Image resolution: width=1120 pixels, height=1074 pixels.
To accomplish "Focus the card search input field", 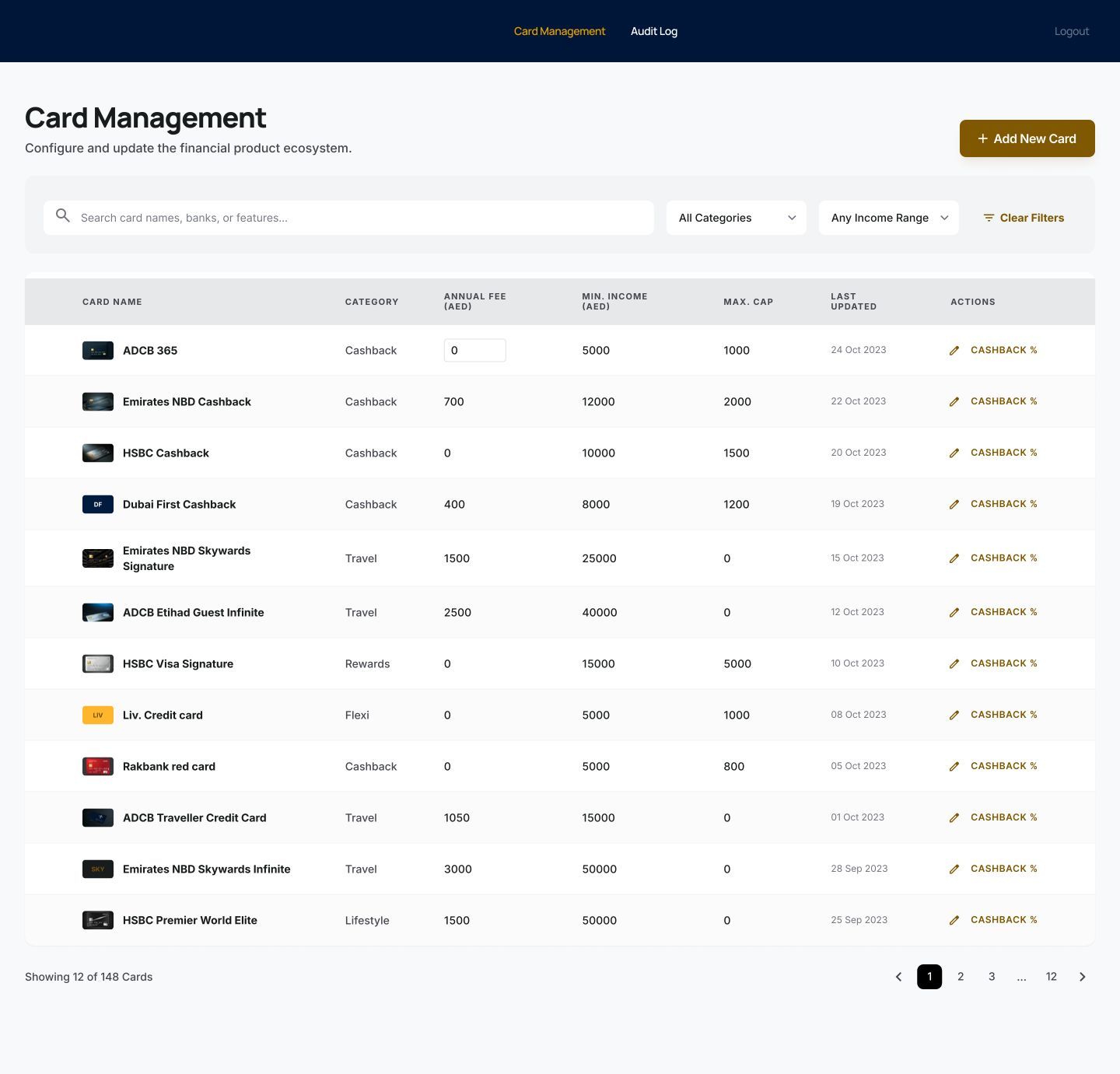I will [348, 218].
